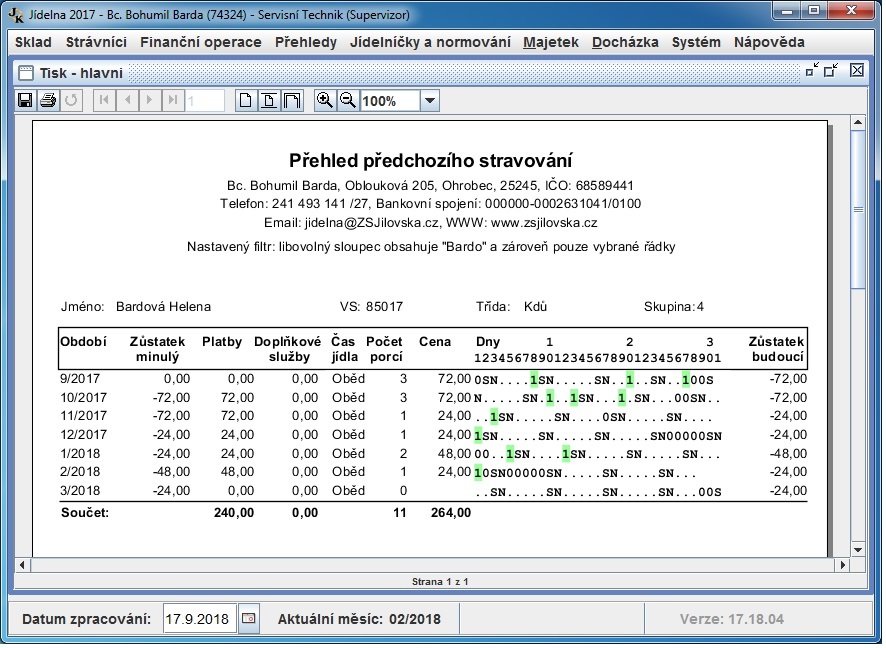The width and height of the screenshot is (886, 648).
Task: Close the Tisk - hlavni inner window
Action: [857, 71]
